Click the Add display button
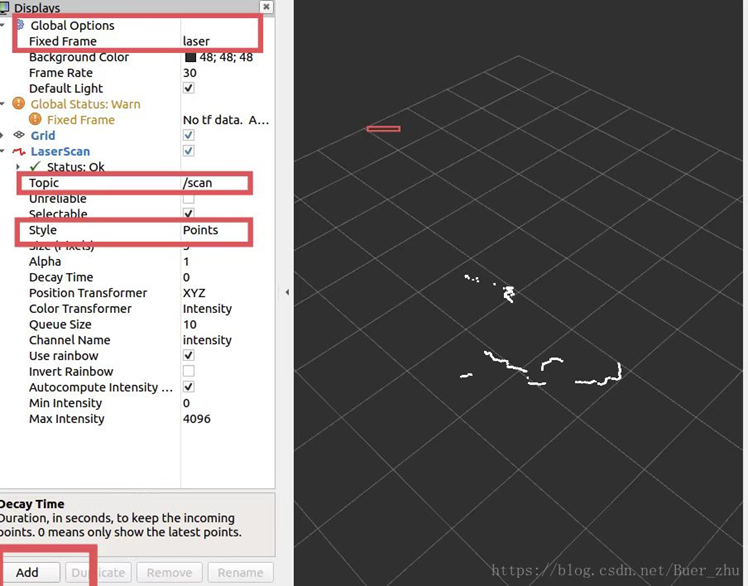The image size is (748, 586). [x=31, y=572]
